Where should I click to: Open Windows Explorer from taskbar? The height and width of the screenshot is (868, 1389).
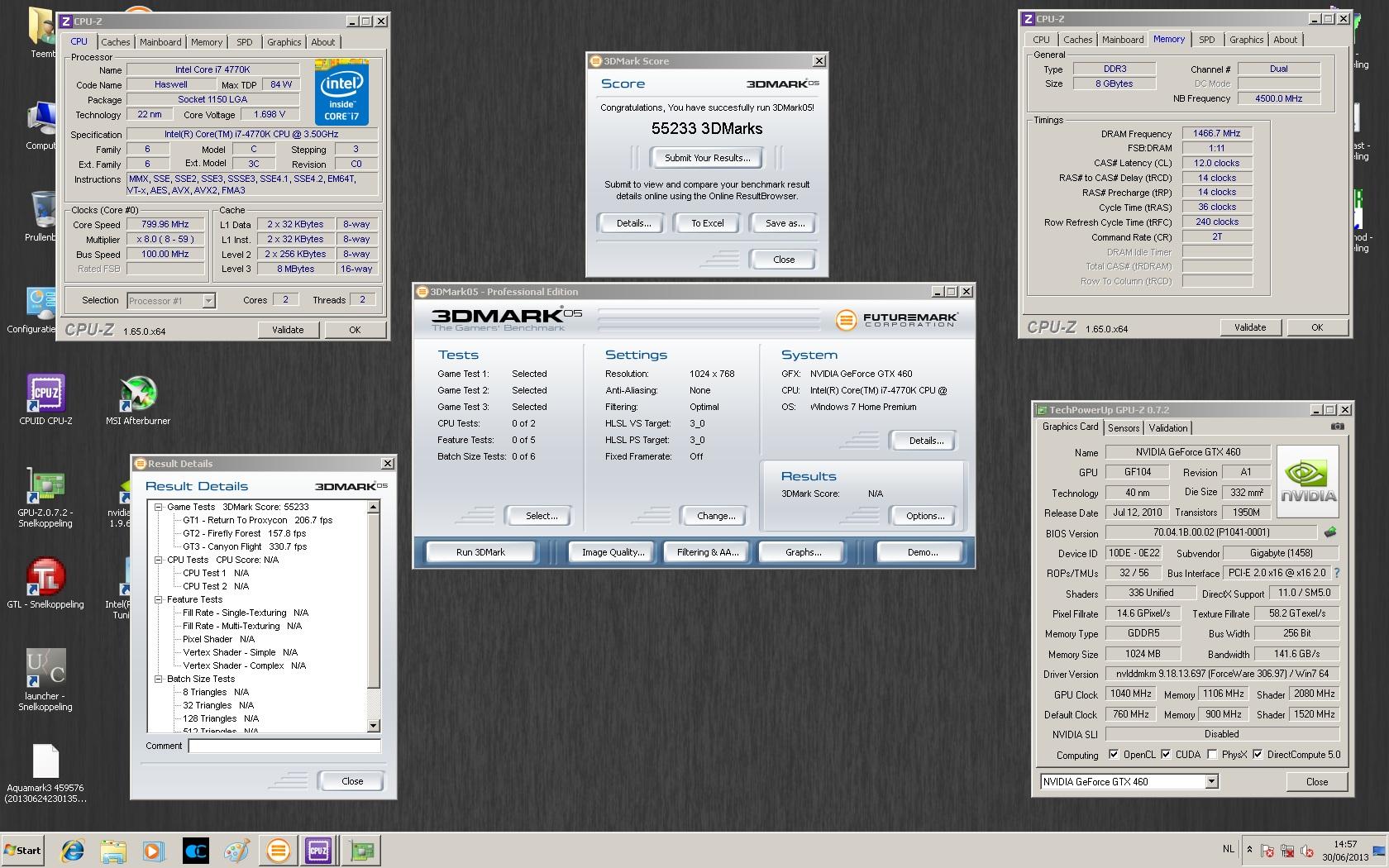[x=113, y=850]
